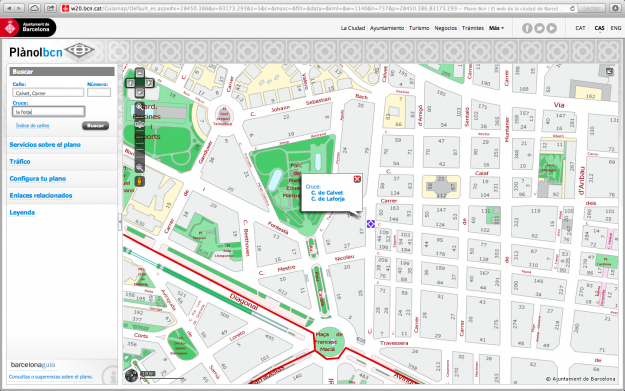Pan the map left with arrow control
The height and width of the screenshot is (391, 625).
click(x=130, y=83)
